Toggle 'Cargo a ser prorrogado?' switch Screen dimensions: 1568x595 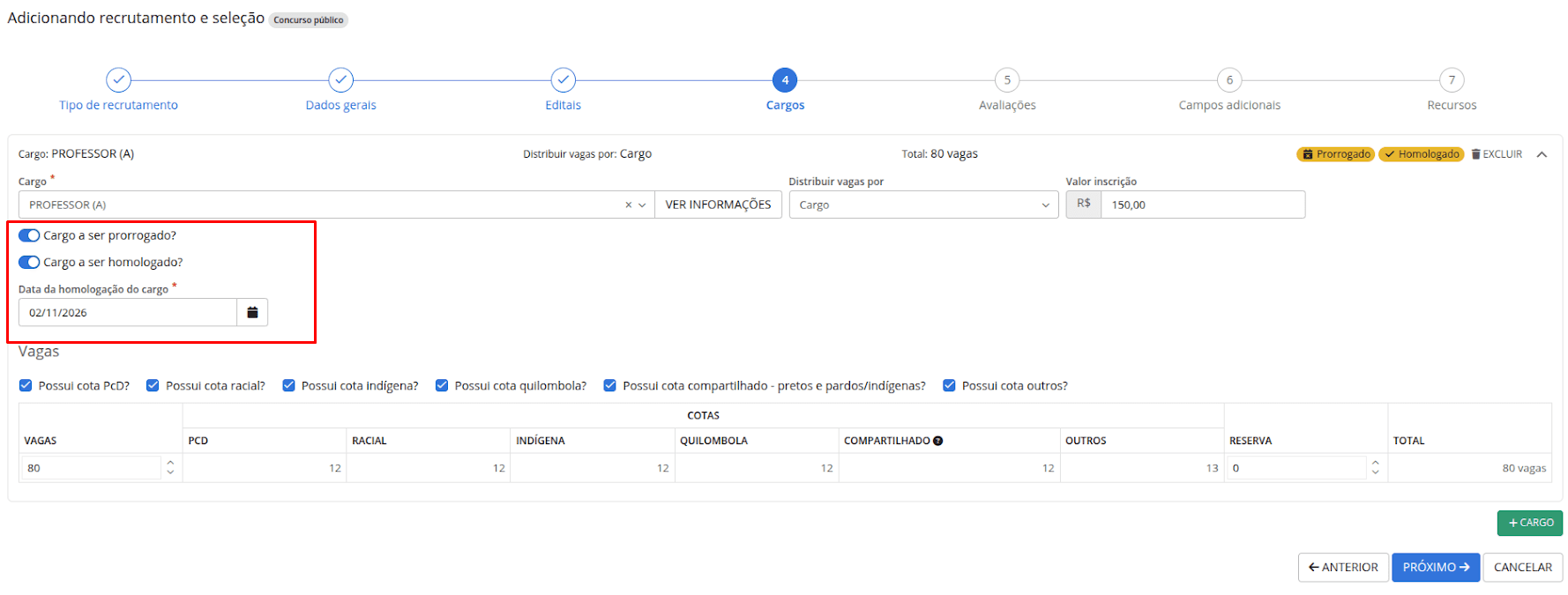pyautogui.click(x=29, y=235)
